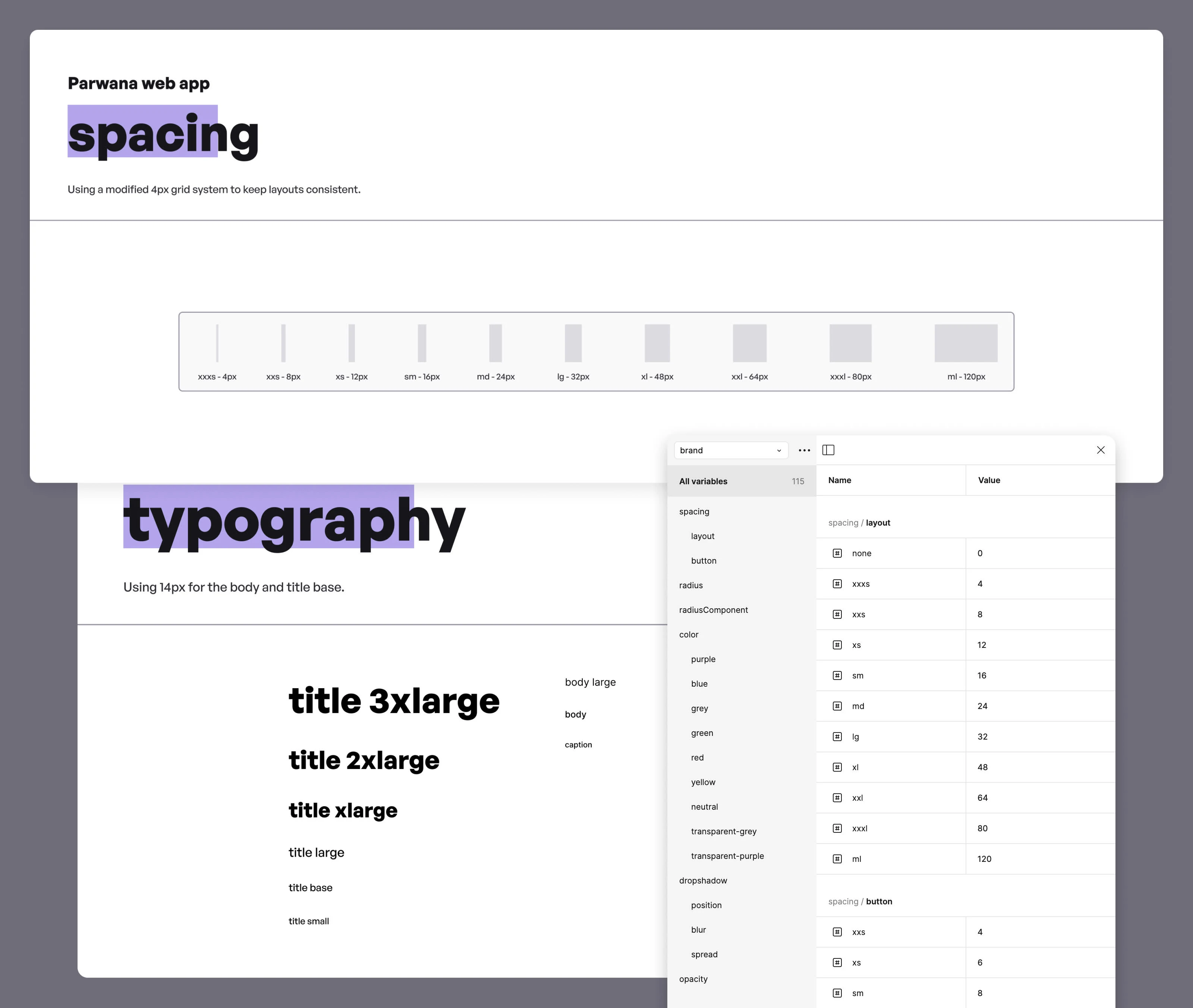Click the 'neutral' color group in sidebar
The height and width of the screenshot is (1008, 1193).
pyautogui.click(x=703, y=806)
